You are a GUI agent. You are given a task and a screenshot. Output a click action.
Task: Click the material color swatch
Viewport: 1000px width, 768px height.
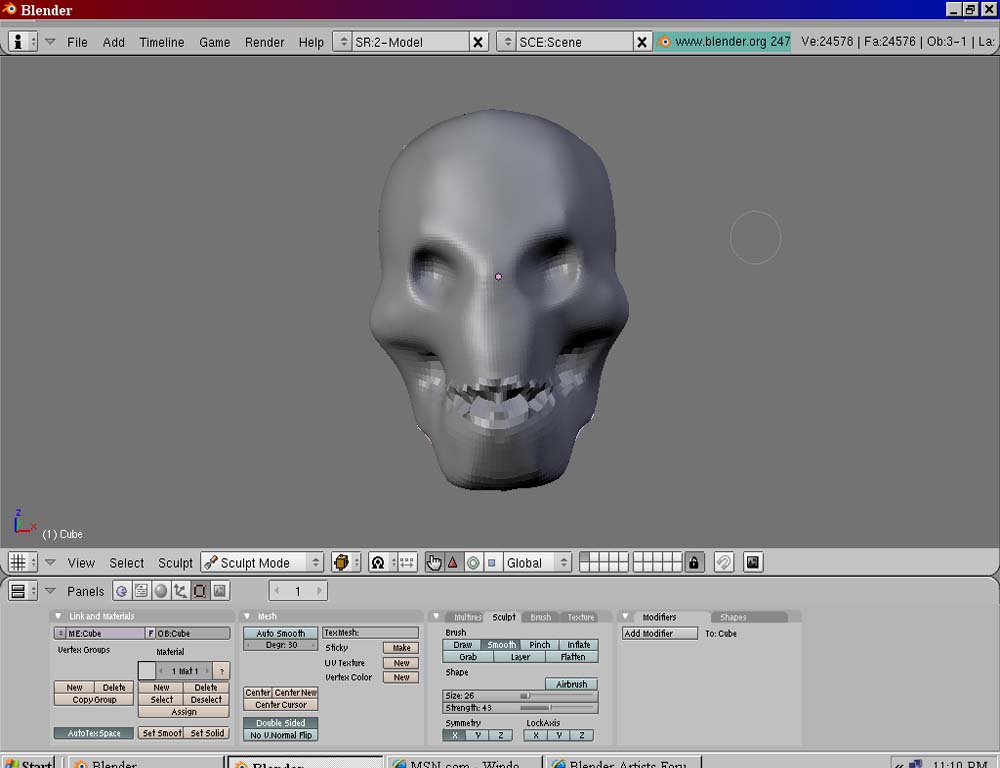point(147,671)
